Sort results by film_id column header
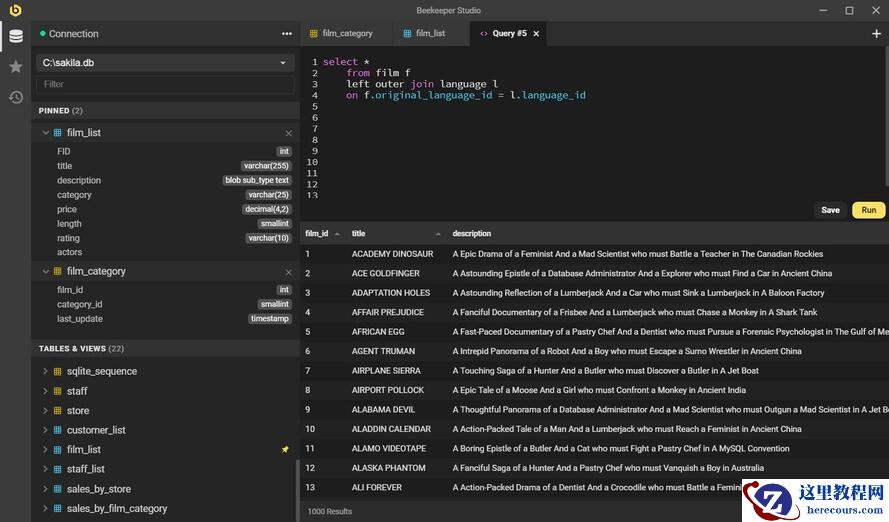This screenshot has width=889, height=522. [x=317, y=233]
